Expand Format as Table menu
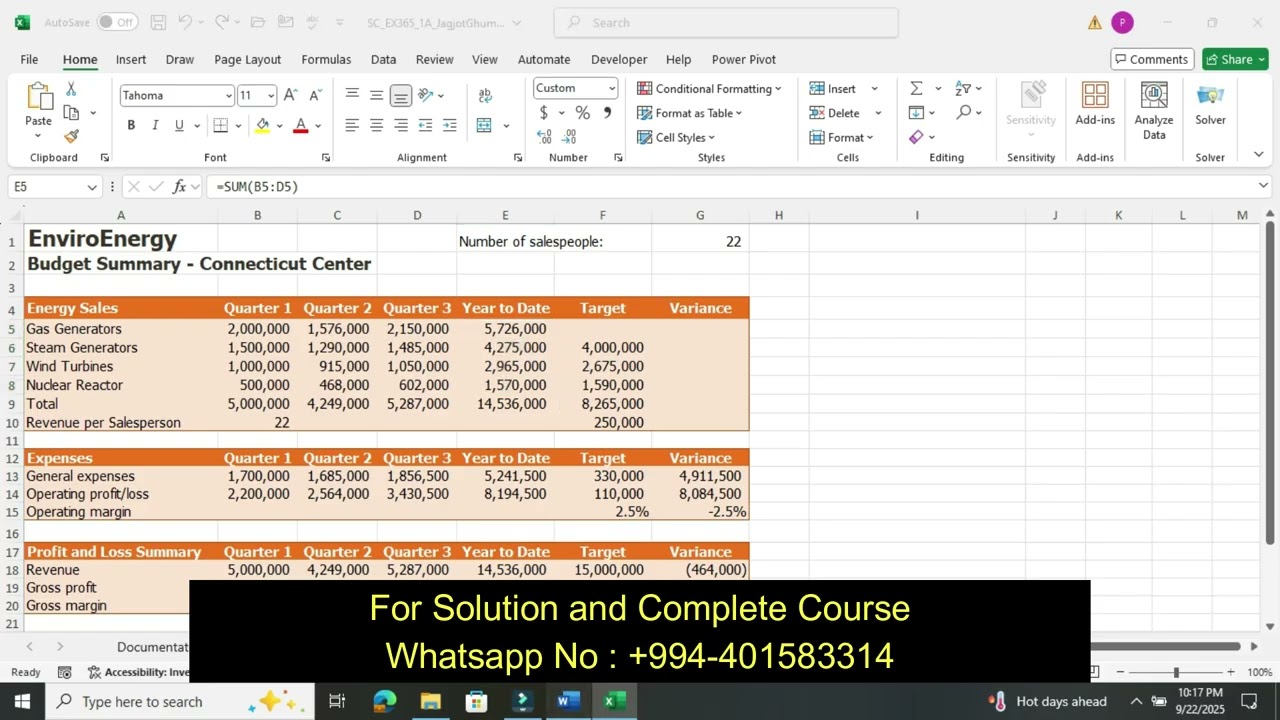The height and width of the screenshot is (720, 1280). (x=689, y=113)
